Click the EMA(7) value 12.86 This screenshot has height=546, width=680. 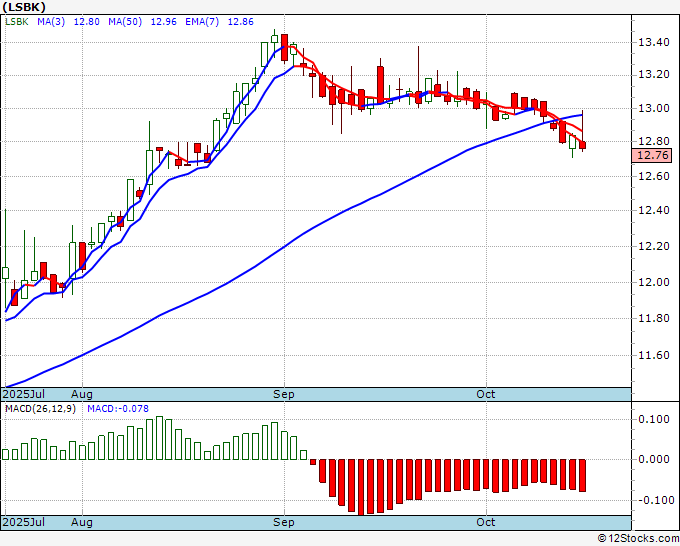[x=241, y=22]
